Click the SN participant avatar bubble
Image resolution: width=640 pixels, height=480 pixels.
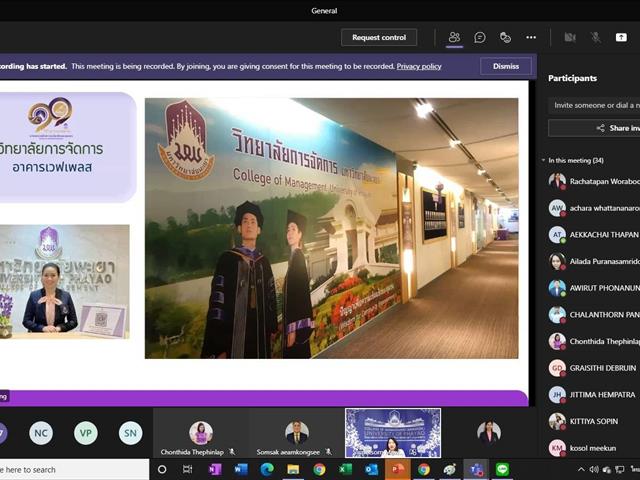[131, 433]
